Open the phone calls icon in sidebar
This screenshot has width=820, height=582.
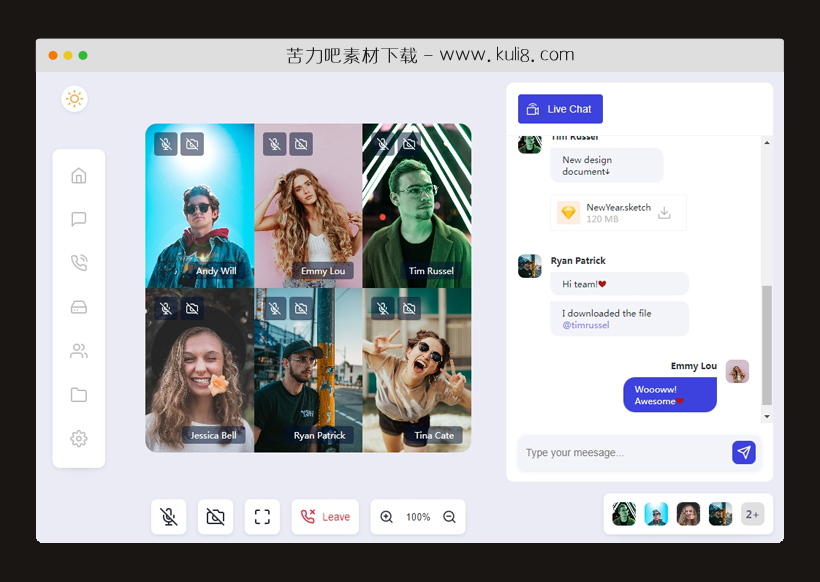pyautogui.click(x=79, y=263)
